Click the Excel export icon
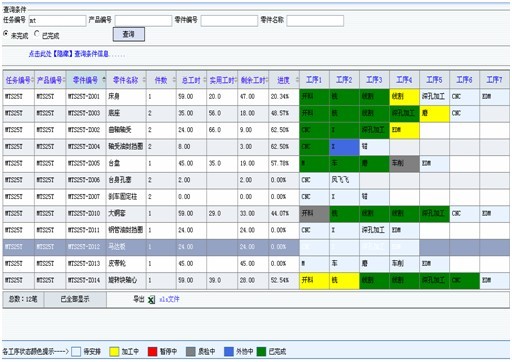 (151, 300)
